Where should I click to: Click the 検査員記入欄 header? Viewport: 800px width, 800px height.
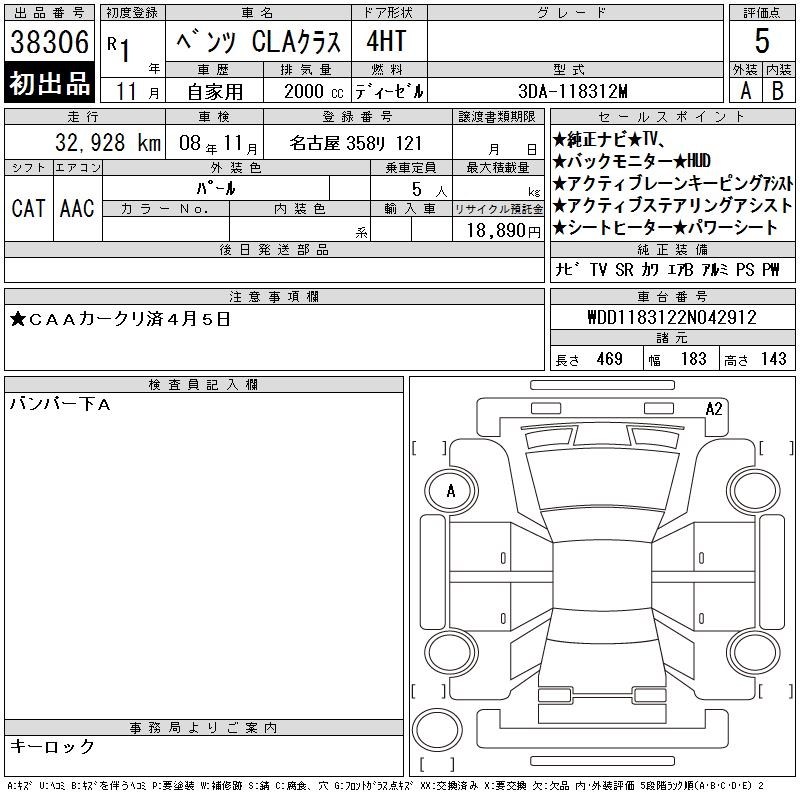(x=204, y=385)
